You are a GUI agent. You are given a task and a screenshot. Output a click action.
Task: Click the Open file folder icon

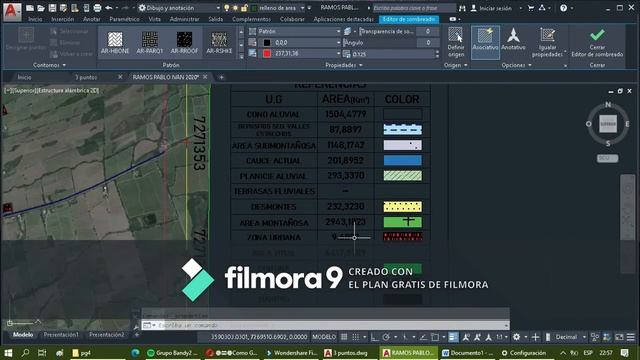41,8
